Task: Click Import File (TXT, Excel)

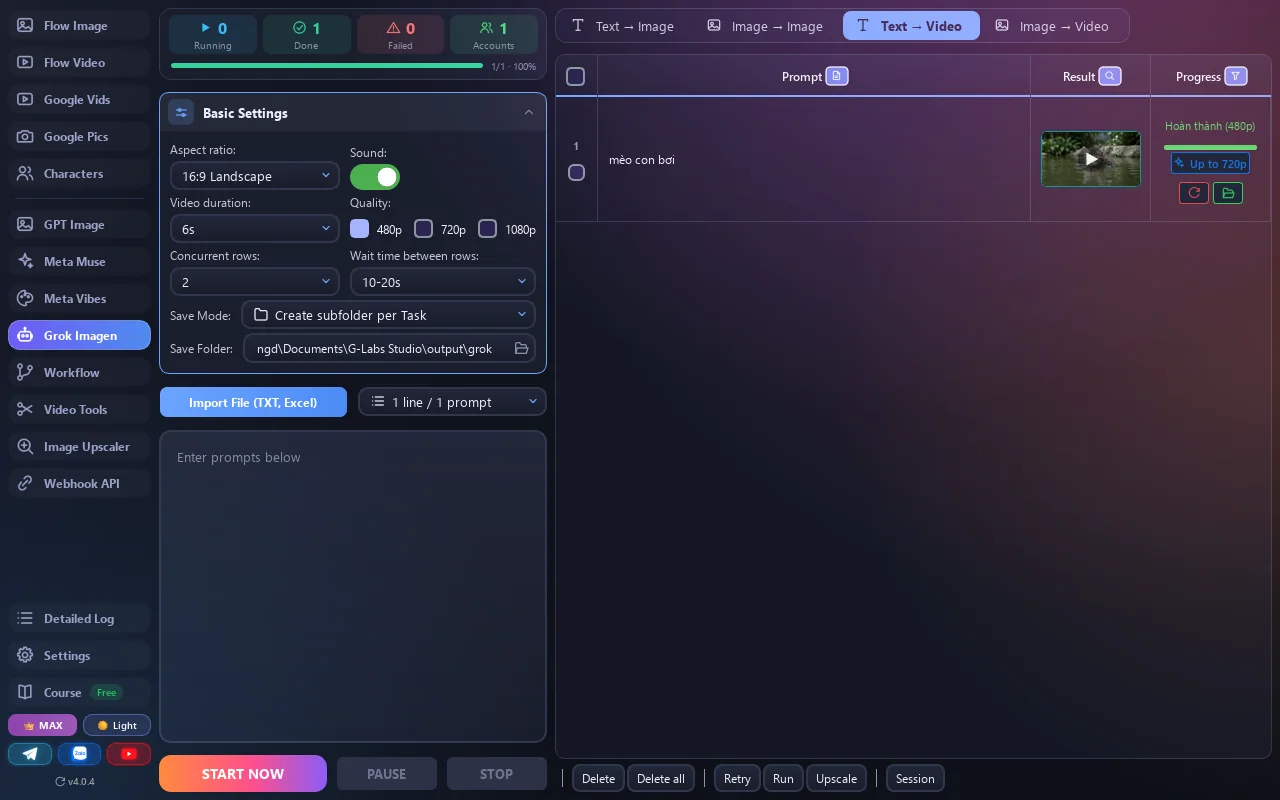Action: (x=253, y=402)
